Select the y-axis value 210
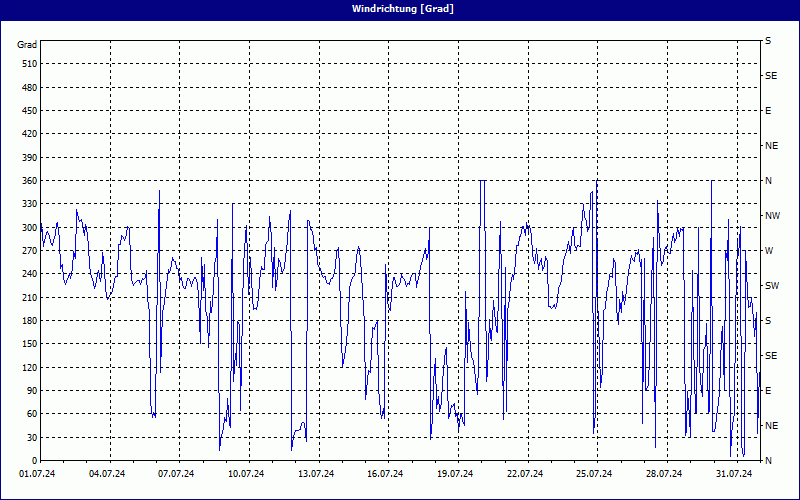Screen dimensions: 800x500 pyautogui.click(x=30, y=297)
